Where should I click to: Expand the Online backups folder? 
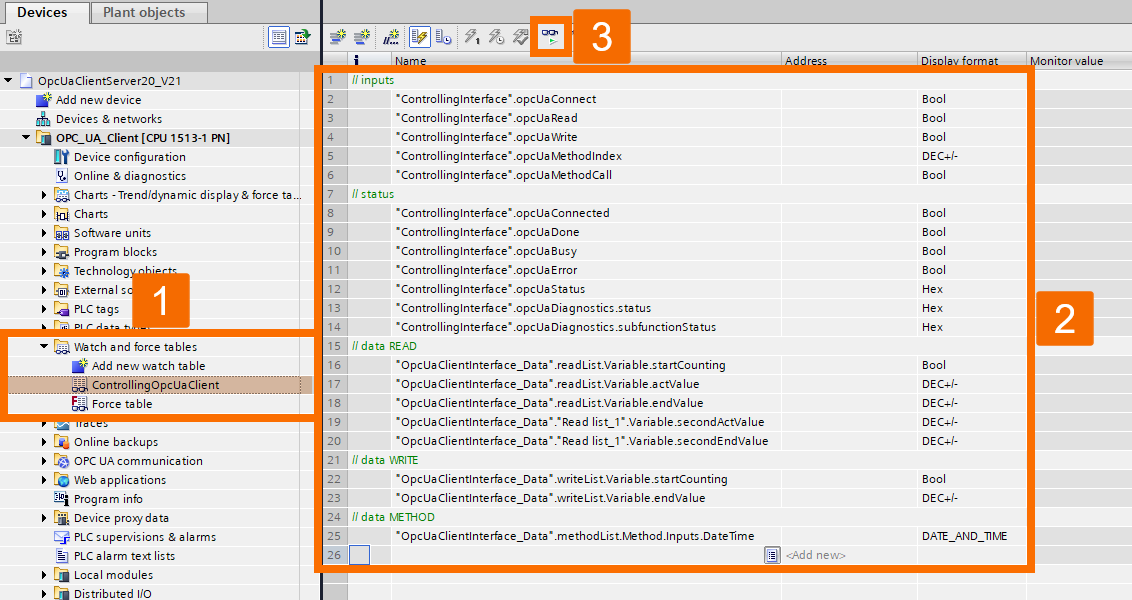click(x=44, y=442)
